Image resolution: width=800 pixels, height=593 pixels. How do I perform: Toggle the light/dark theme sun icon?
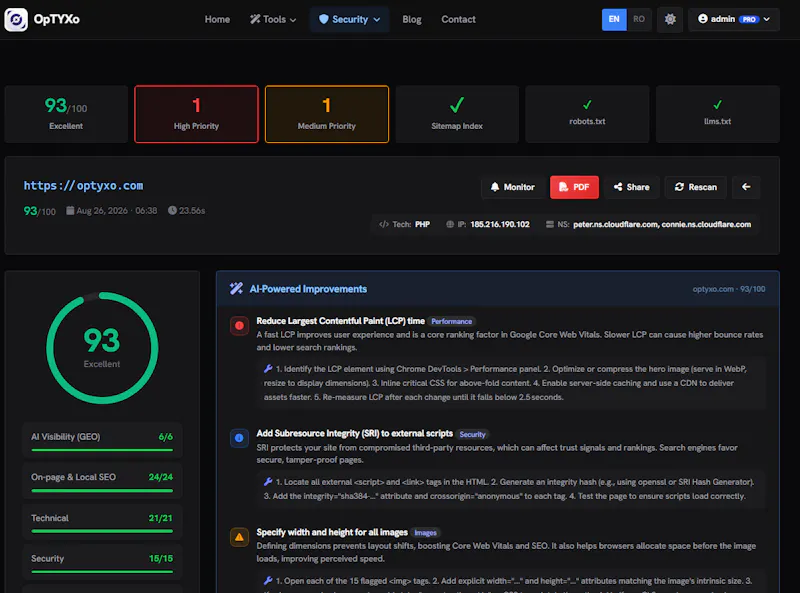click(670, 19)
